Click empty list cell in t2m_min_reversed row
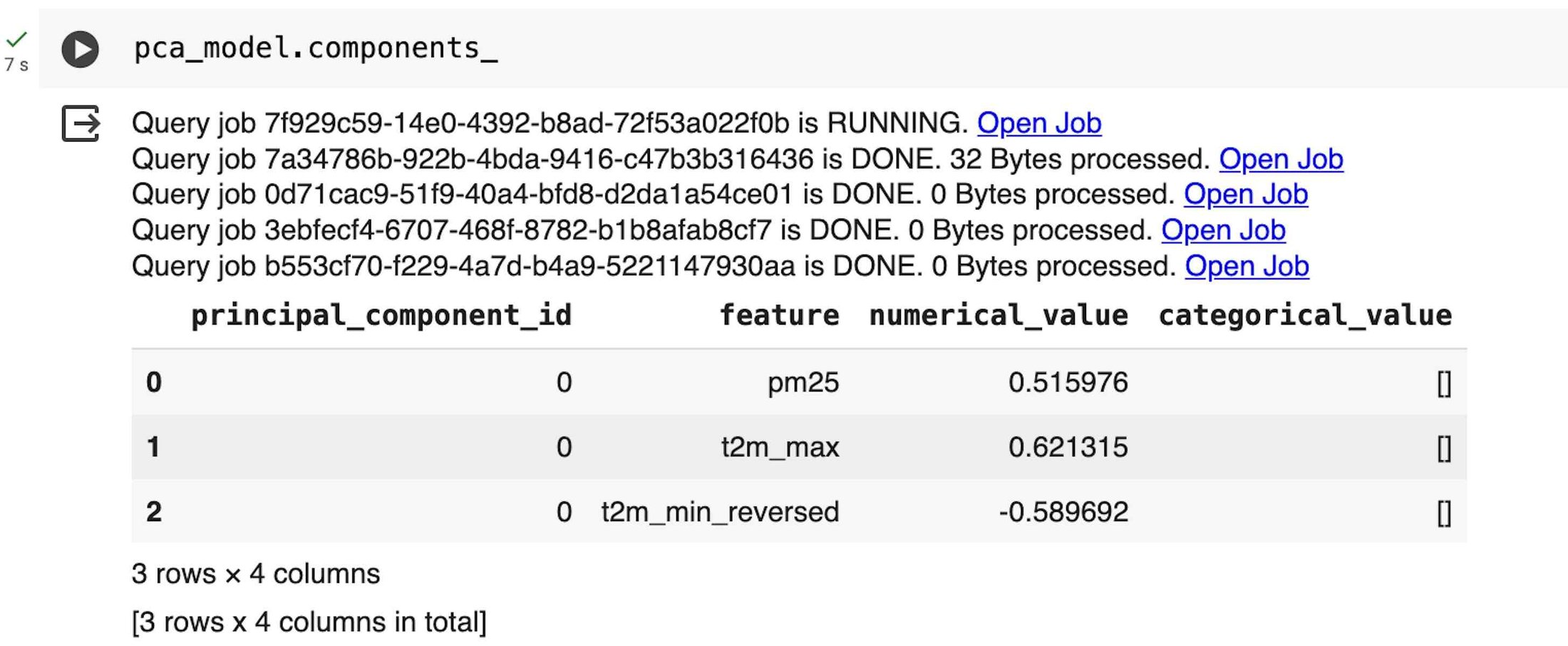The height and width of the screenshot is (646, 1568). tap(1444, 513)
